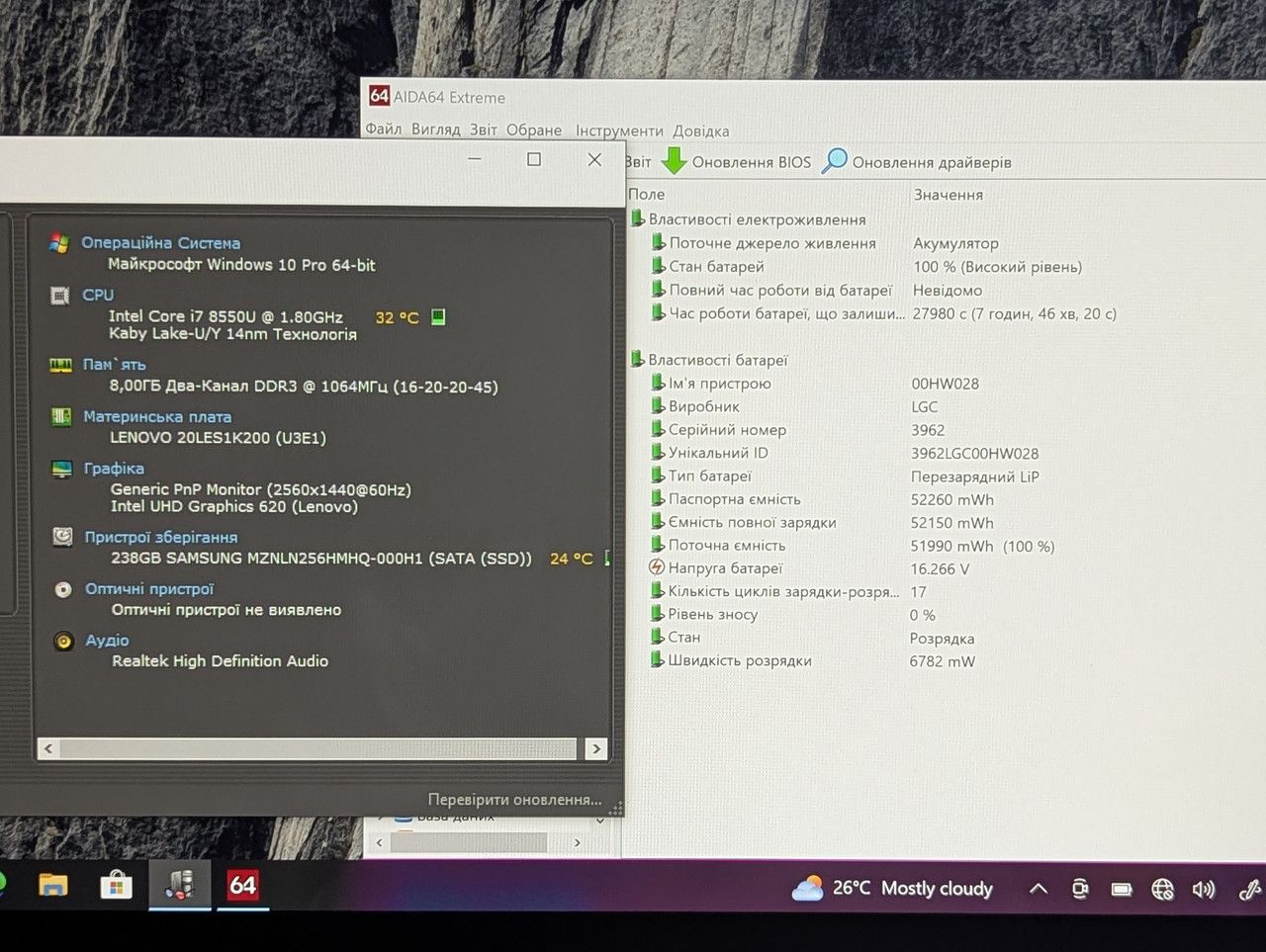
Task: Click the motherboard icon beside Материнська плата
Action: [61, 416]
